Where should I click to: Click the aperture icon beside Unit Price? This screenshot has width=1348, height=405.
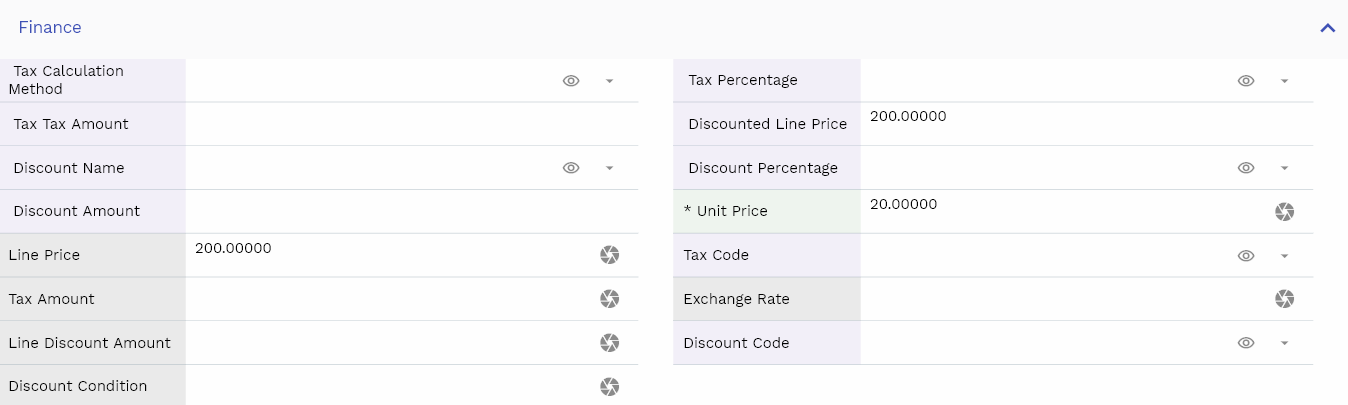tap(1285, 211)
